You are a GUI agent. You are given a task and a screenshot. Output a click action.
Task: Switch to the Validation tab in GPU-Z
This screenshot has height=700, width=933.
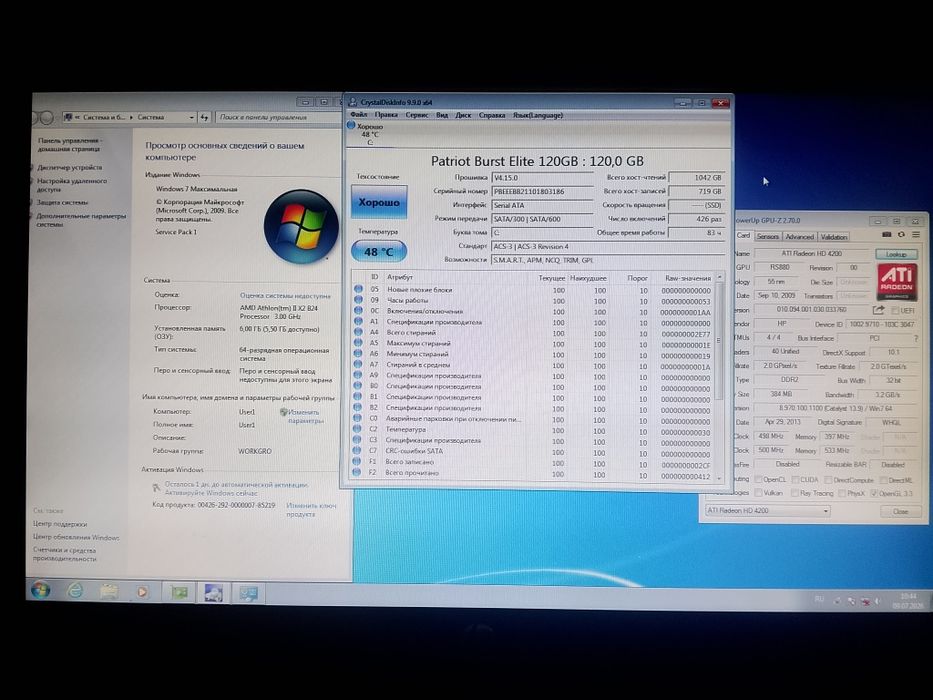[834, 236]
